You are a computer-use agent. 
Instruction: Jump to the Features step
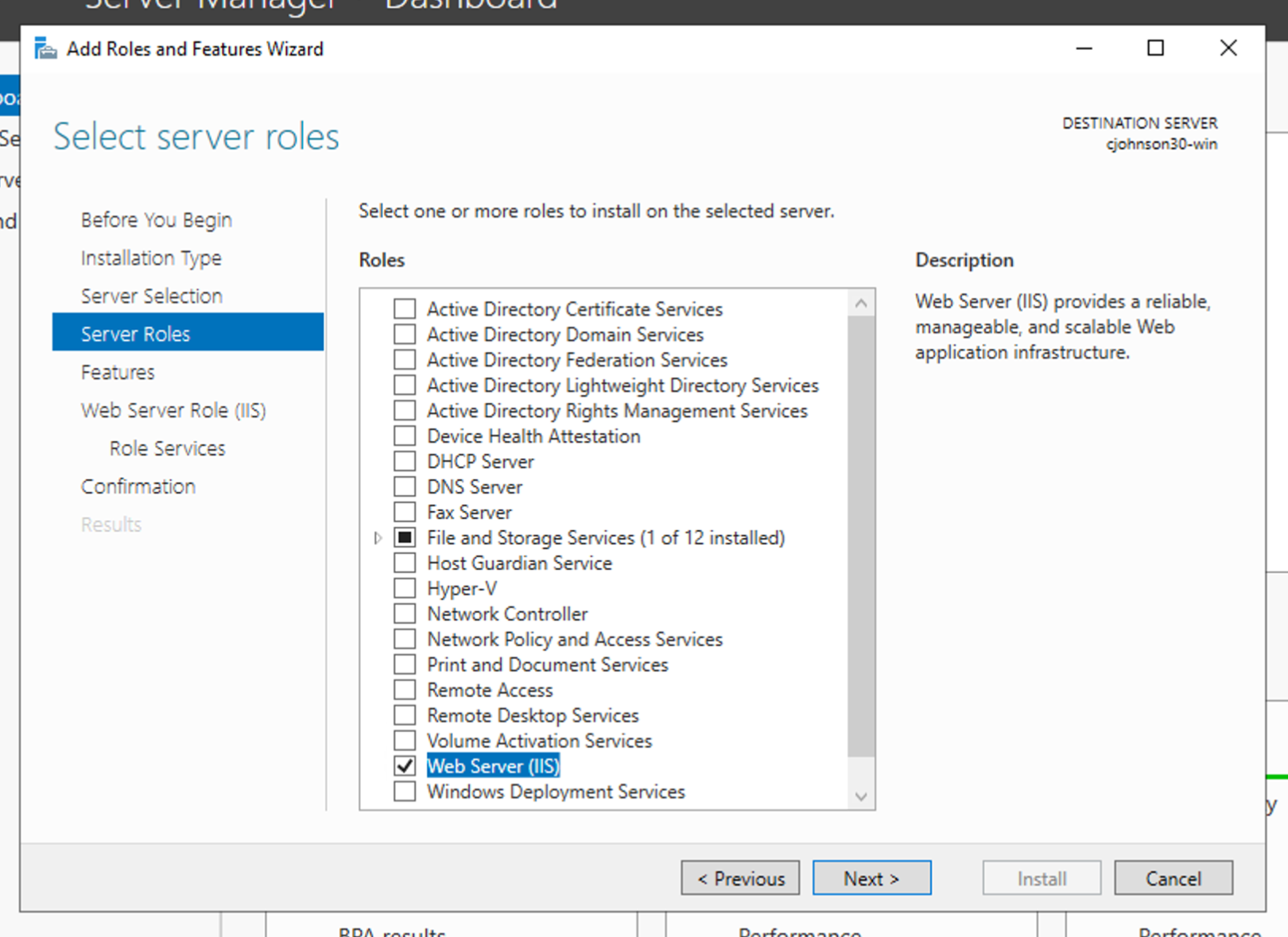(118, 373)
